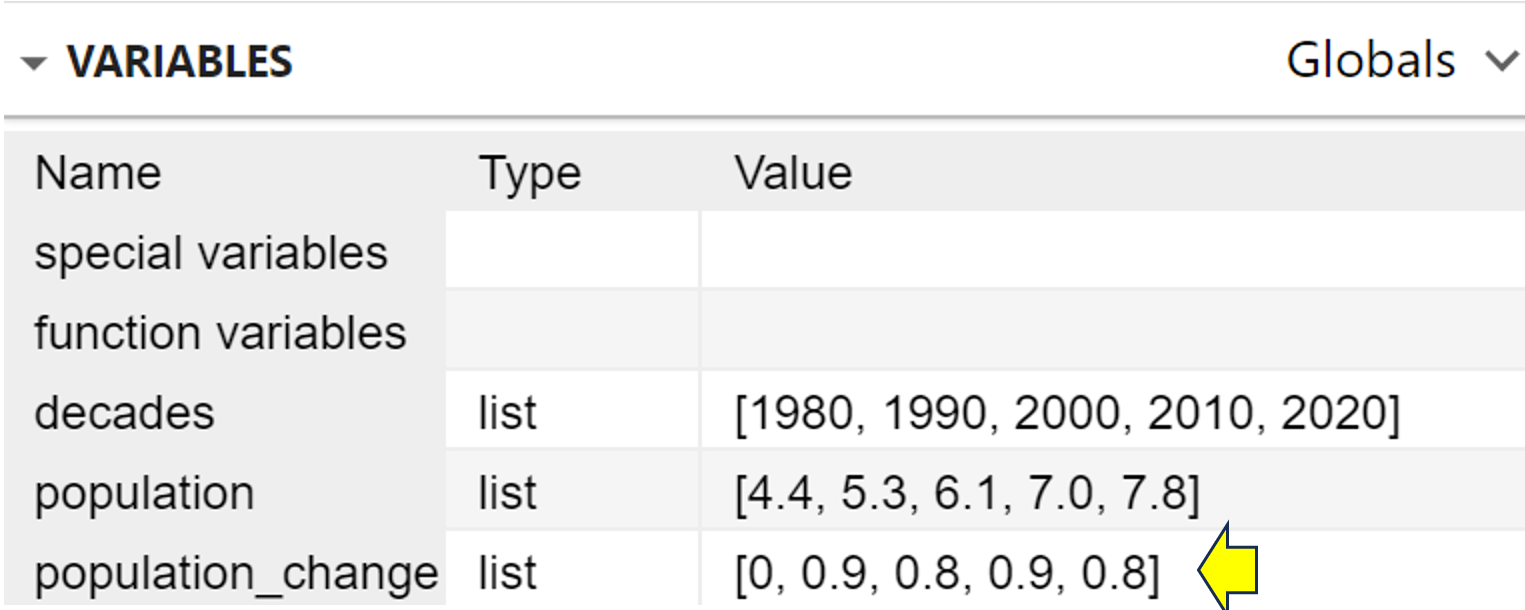1525x610 pixels.
Task: Click the Type column header
Action: click(528, 172)
